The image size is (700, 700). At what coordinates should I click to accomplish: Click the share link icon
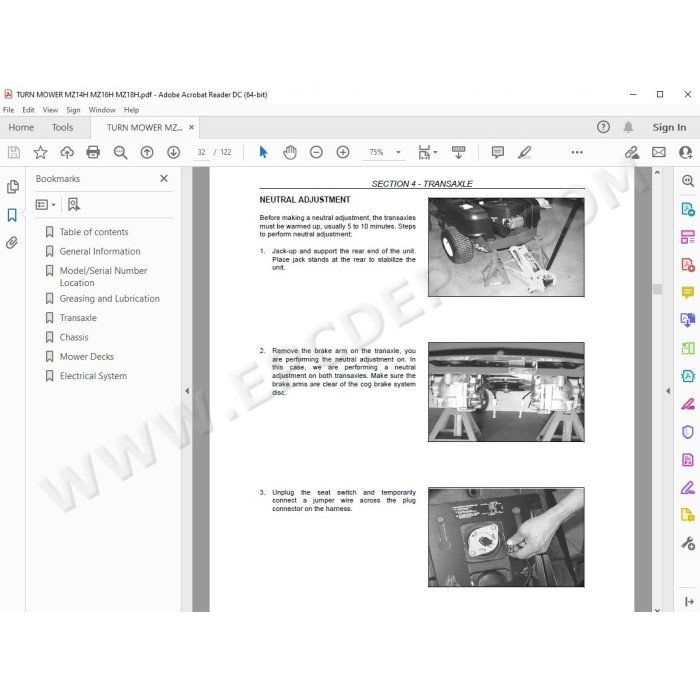pyautogui.click(x=632, y=152)
